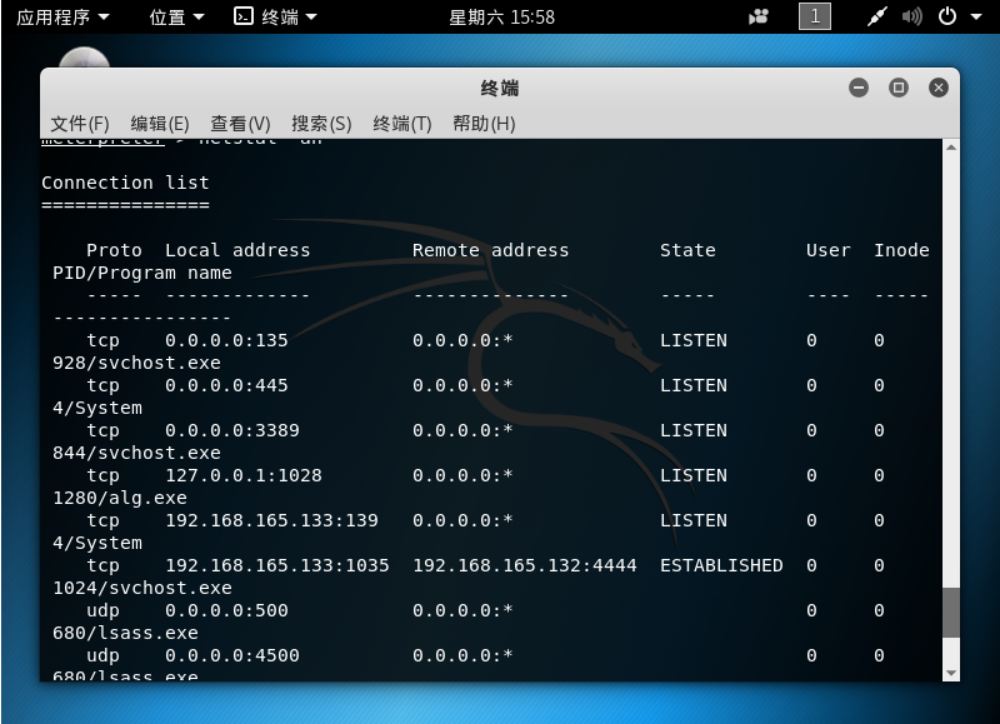Click the 'Inode' column header
1000x724 pixels.
tap(901, 250)
